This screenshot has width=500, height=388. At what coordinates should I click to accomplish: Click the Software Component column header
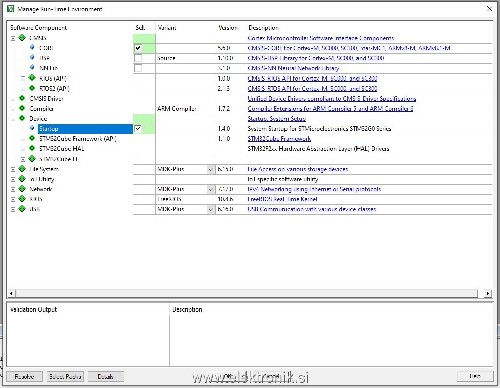[38, 28]
